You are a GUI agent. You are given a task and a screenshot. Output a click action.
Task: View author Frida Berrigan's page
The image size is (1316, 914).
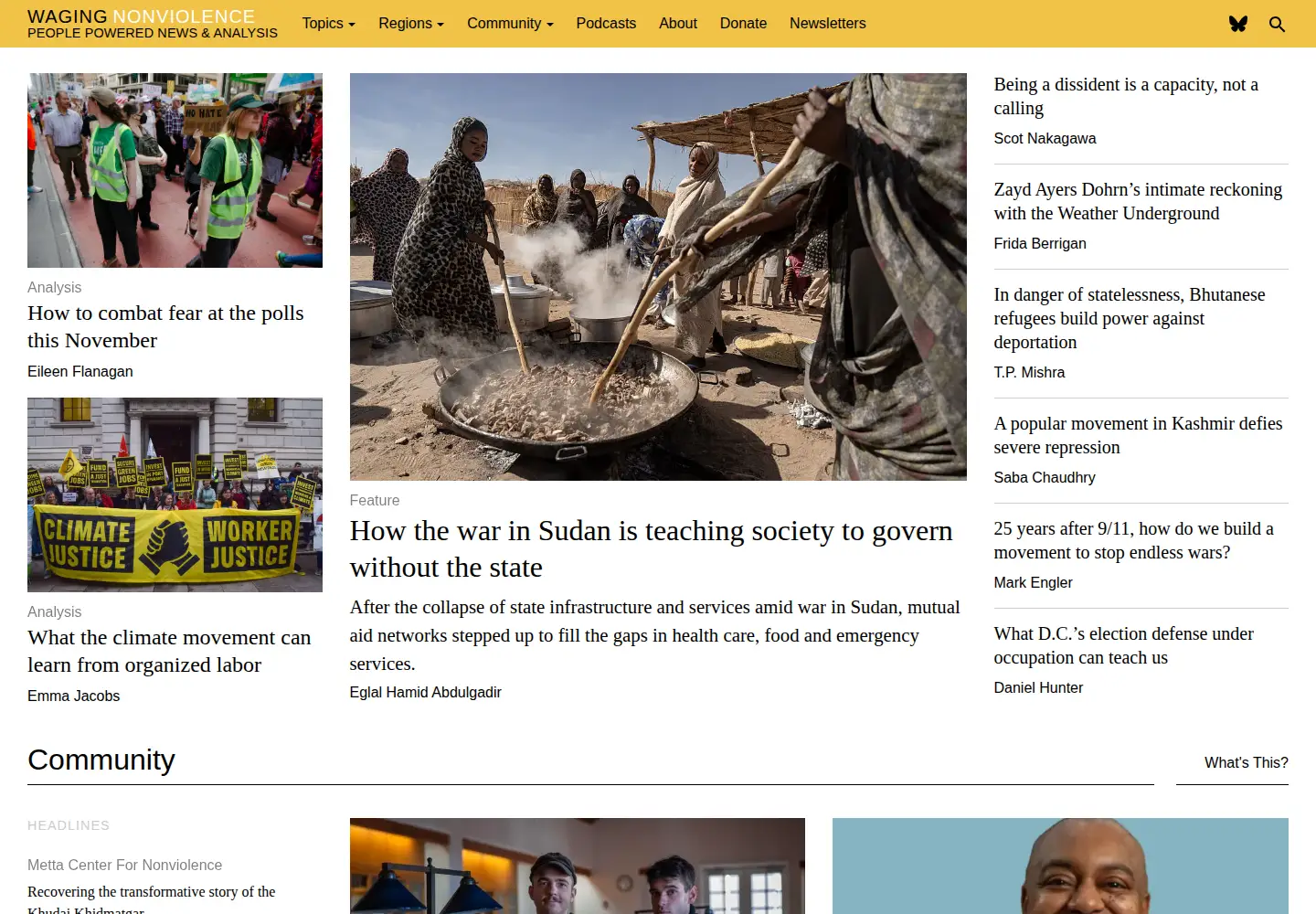coord(1040,243)
